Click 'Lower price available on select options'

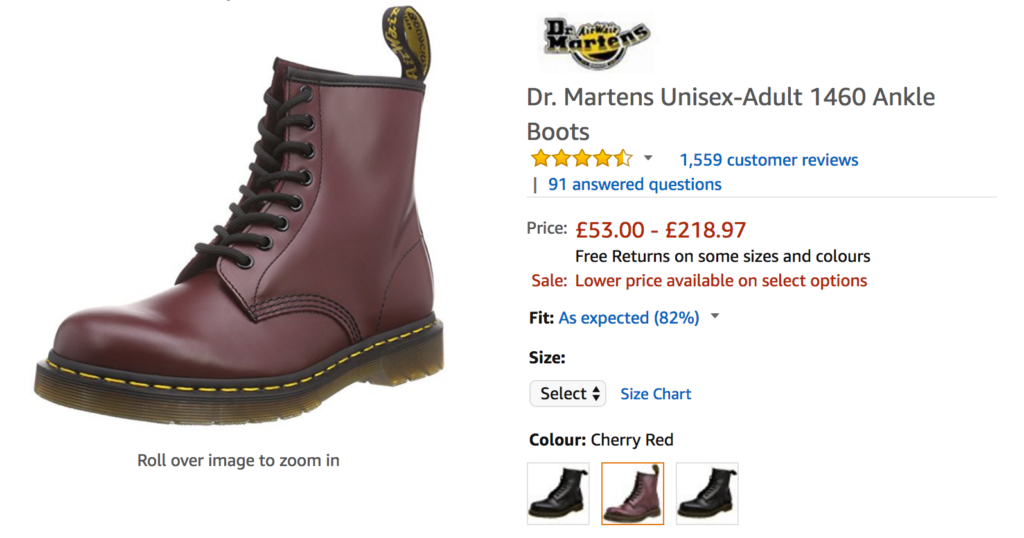pyautogui.click(x=720, y=281)
